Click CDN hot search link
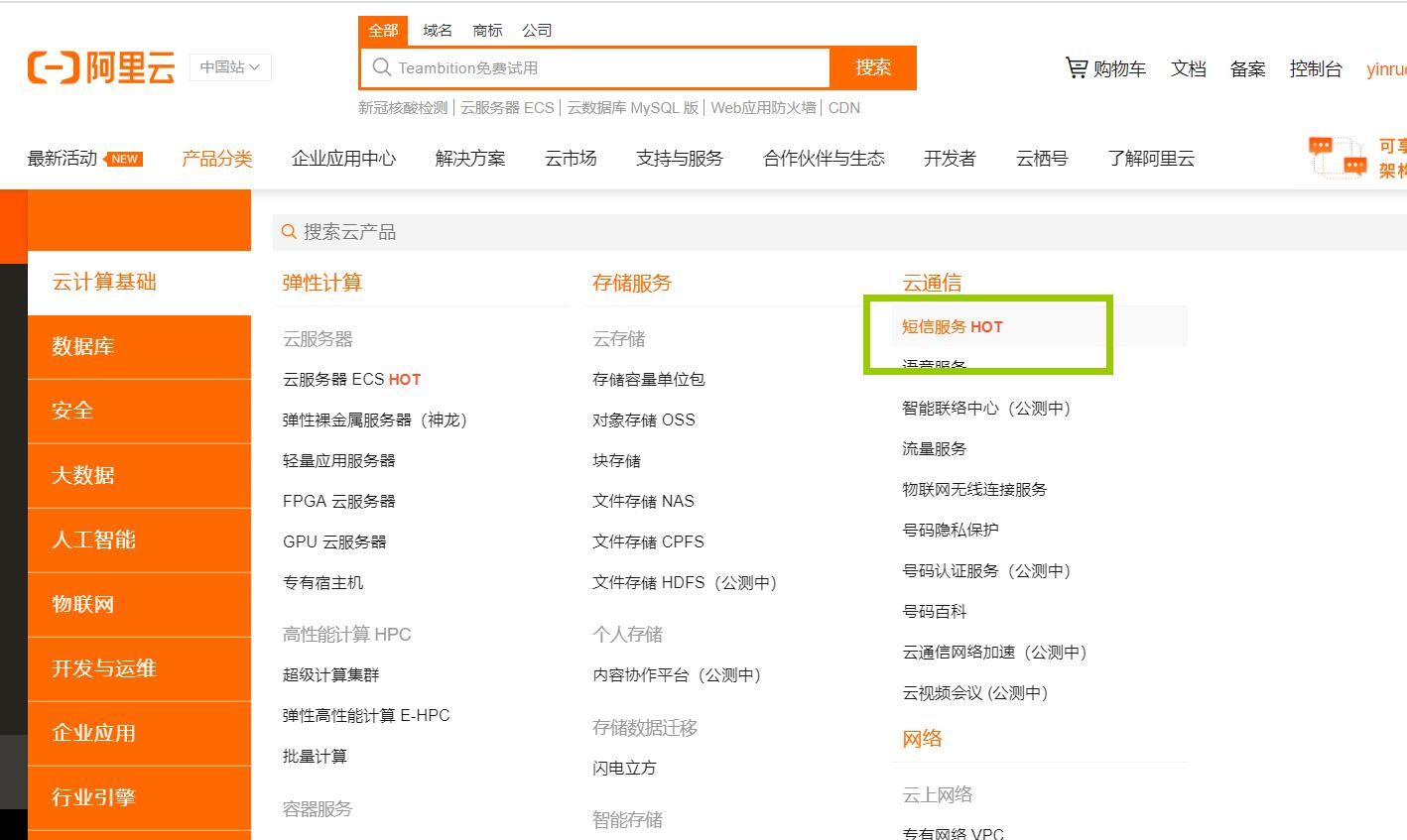 tap(844, 108)
